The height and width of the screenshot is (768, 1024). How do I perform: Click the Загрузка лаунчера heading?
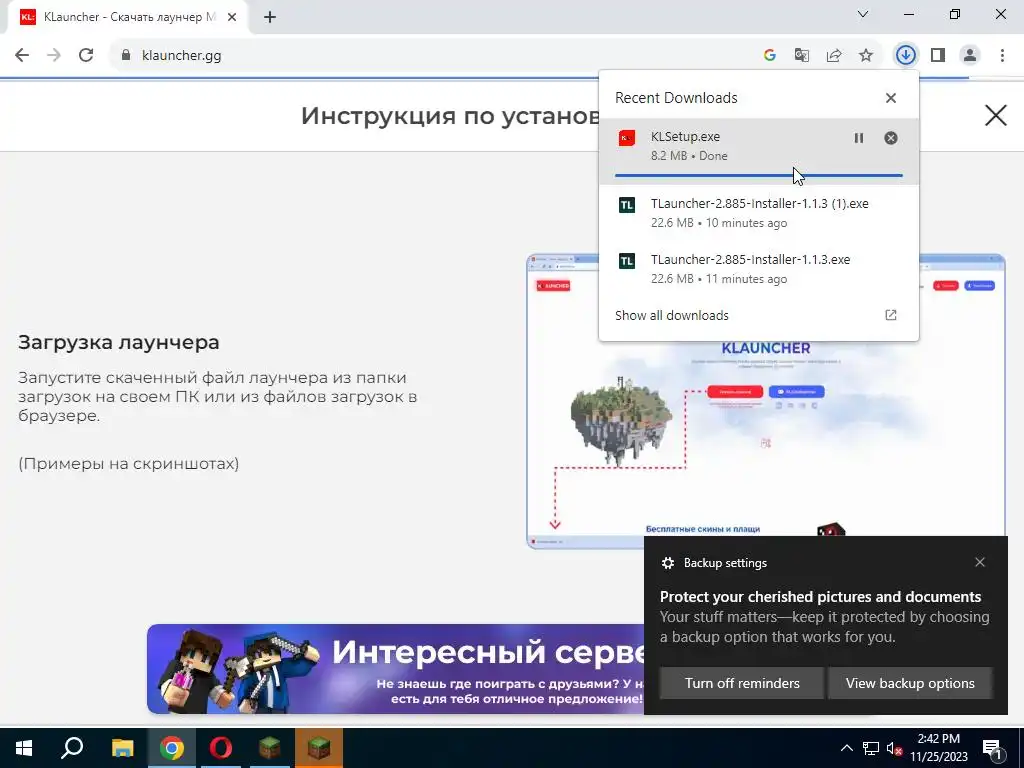[x=119, y=342]
